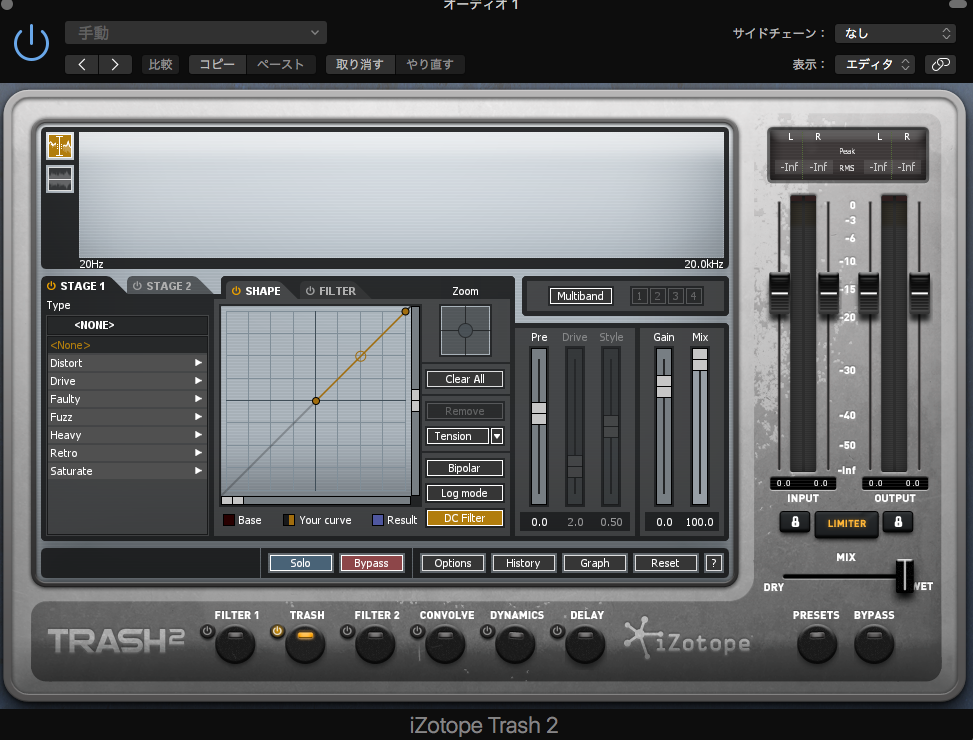The image size is (973, 740).
Task: Open the sidechain dropdown
Action: (895, 33)
